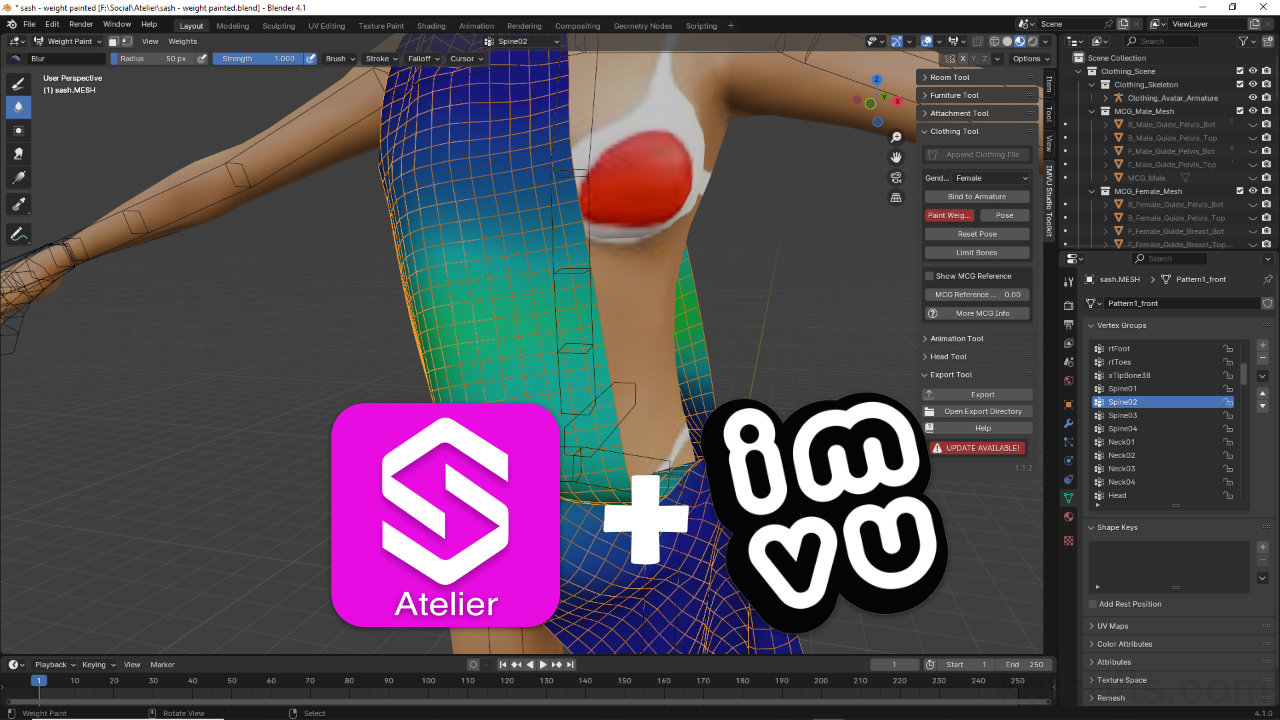Toggle Radius pressure sensitivity icon

pyautogui.click(x=202, y=59)
